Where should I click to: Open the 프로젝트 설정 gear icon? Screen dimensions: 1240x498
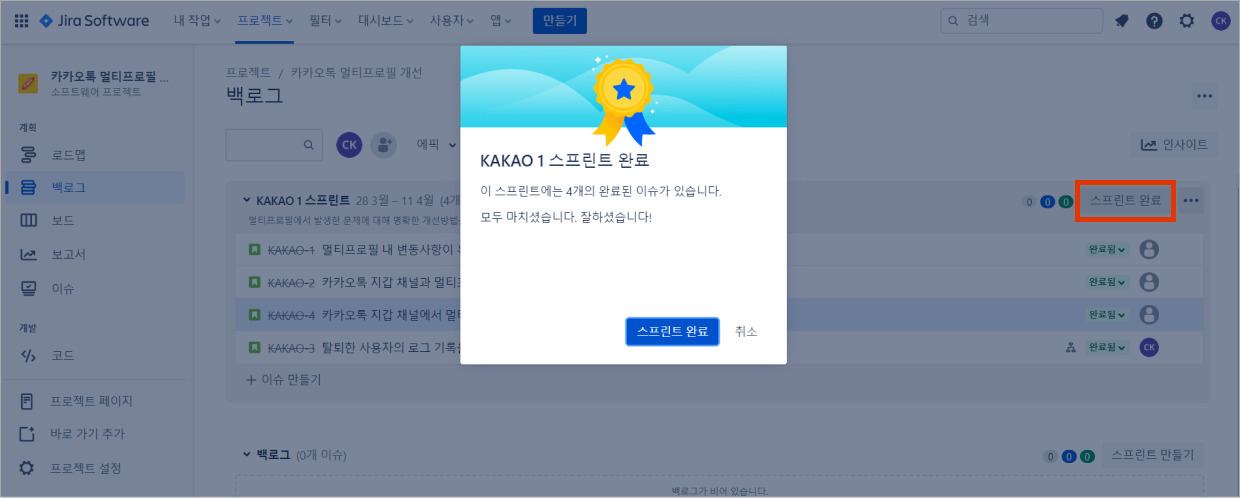pyautogui.click(x=29, y=468)
